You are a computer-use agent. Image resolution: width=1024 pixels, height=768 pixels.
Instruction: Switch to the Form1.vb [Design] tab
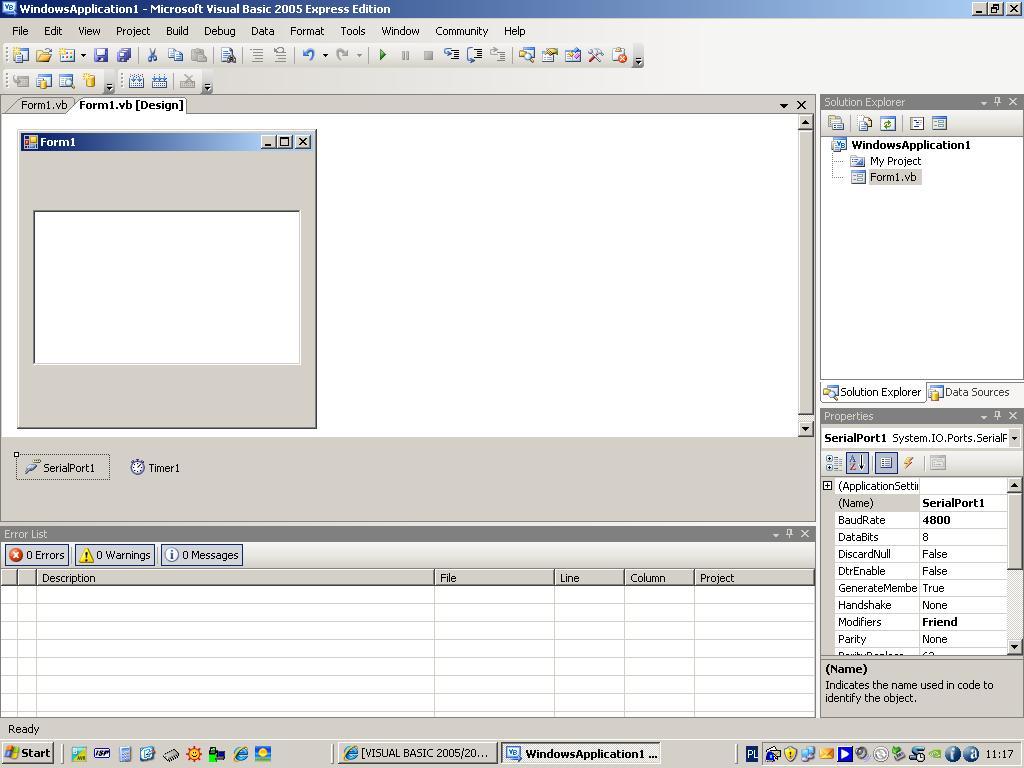(x=131, y=104)
